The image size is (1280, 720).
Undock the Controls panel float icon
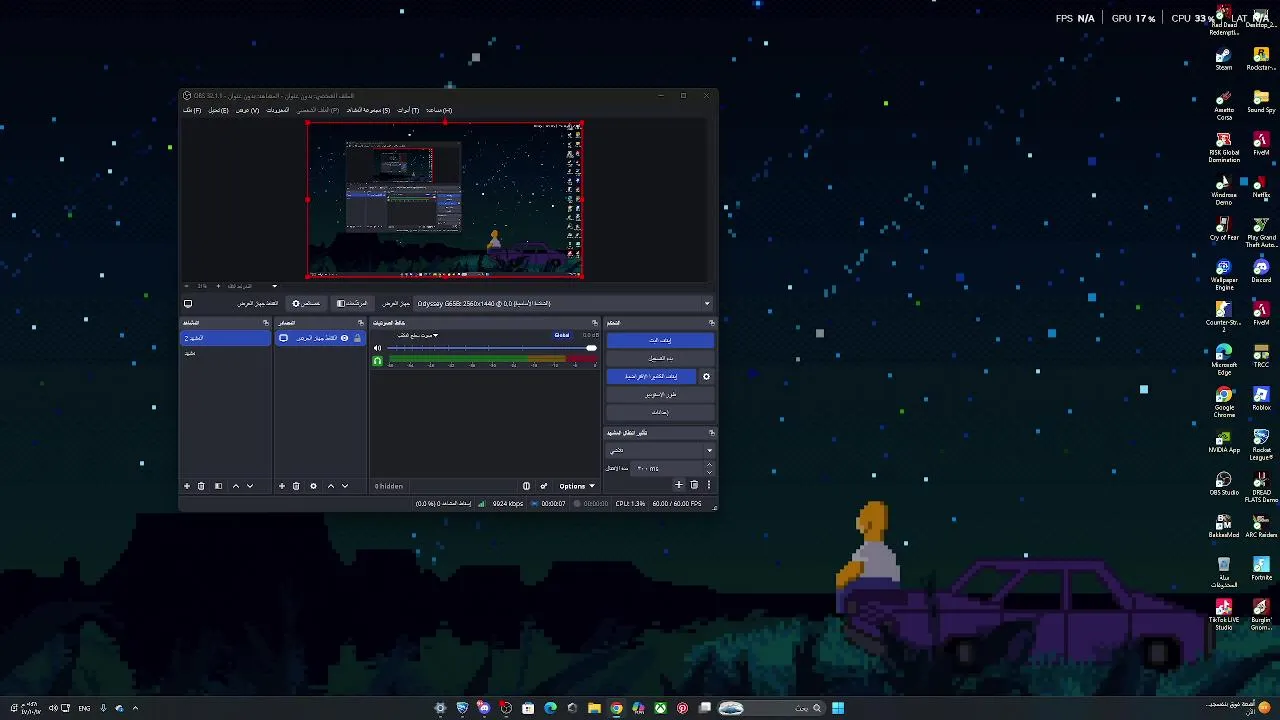click(x=712, y=323)
